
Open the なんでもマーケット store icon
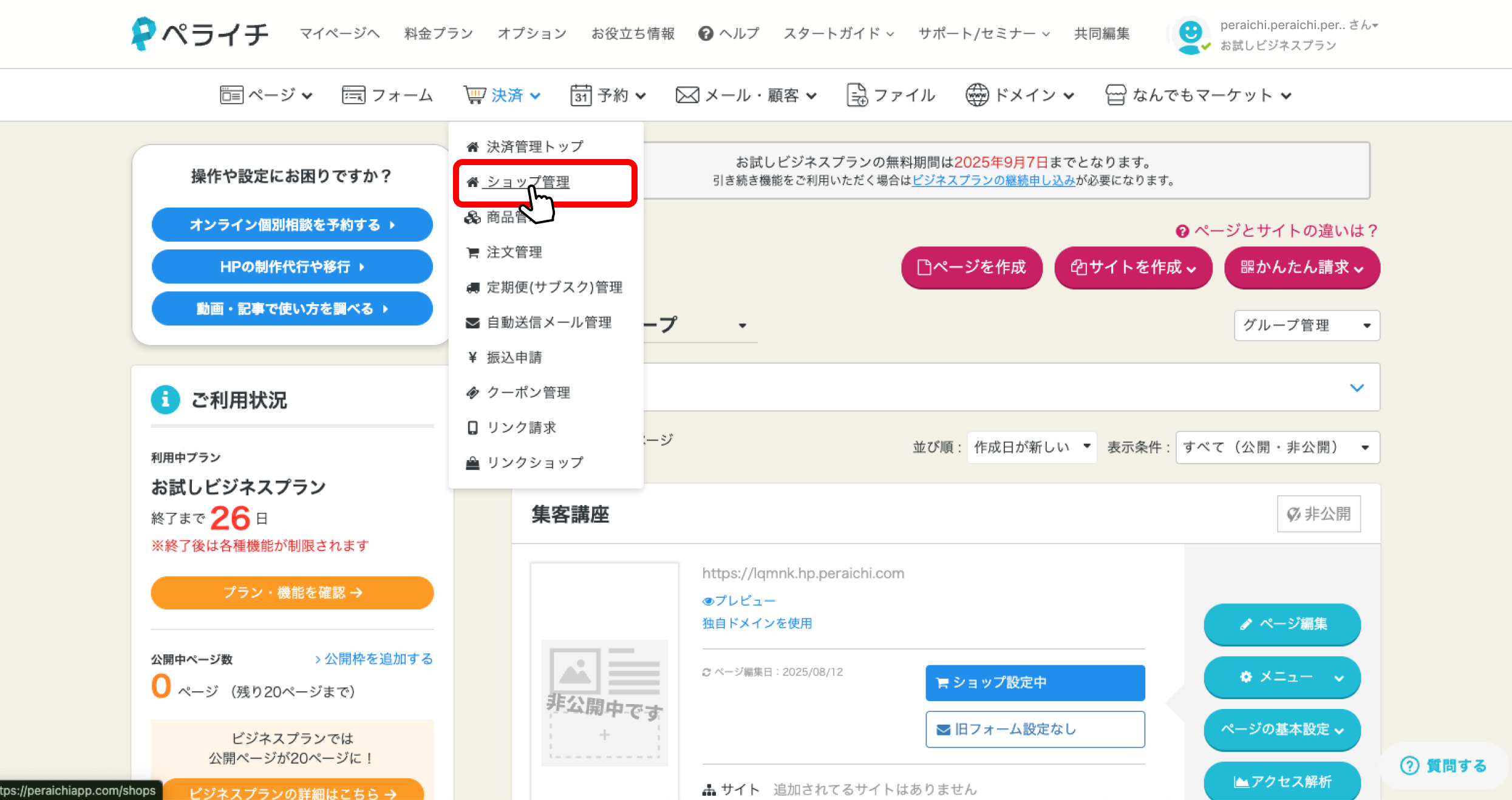coord(1116,95)
